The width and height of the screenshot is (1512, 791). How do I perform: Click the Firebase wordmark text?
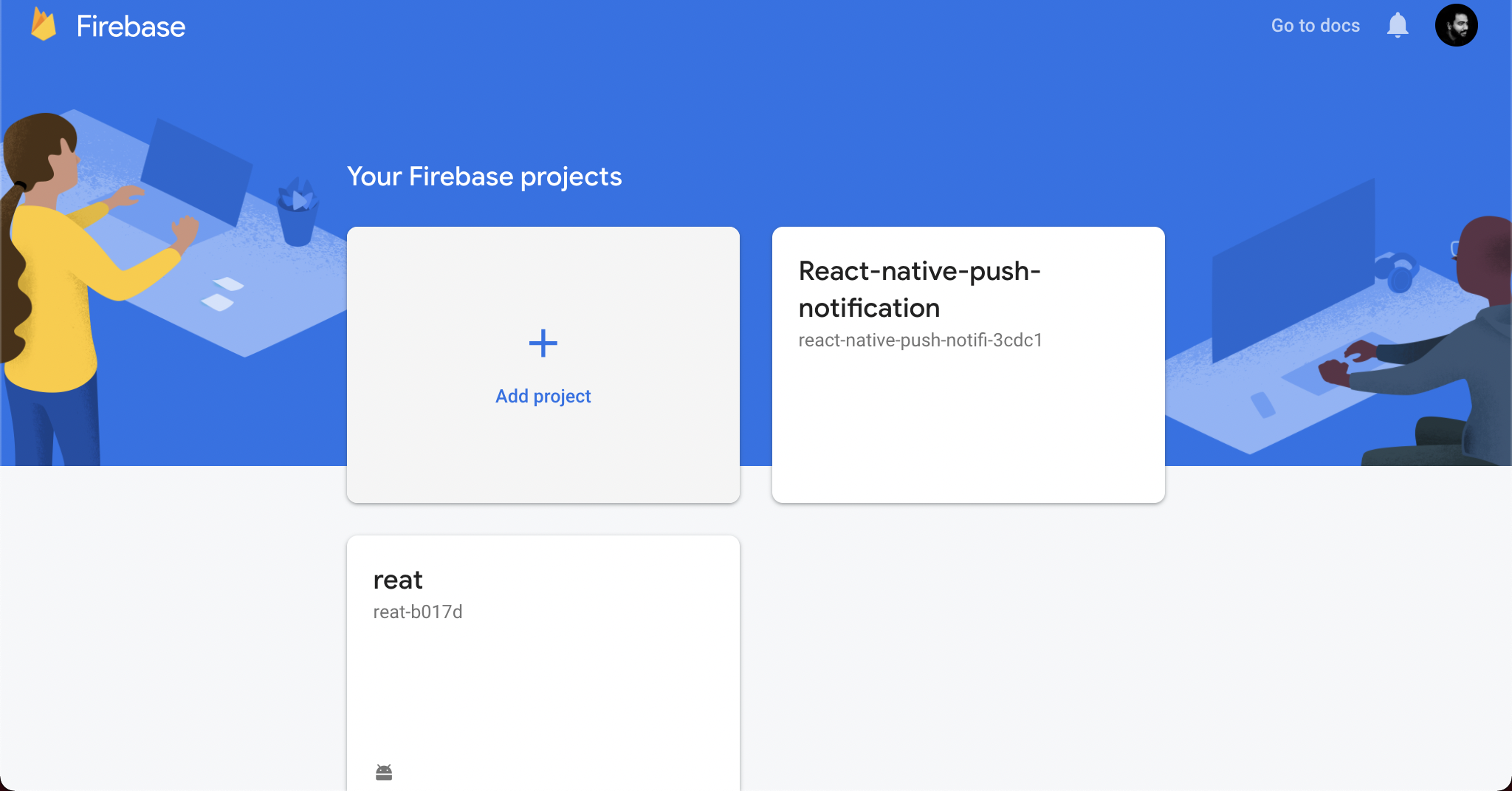[x=131, y=27]
